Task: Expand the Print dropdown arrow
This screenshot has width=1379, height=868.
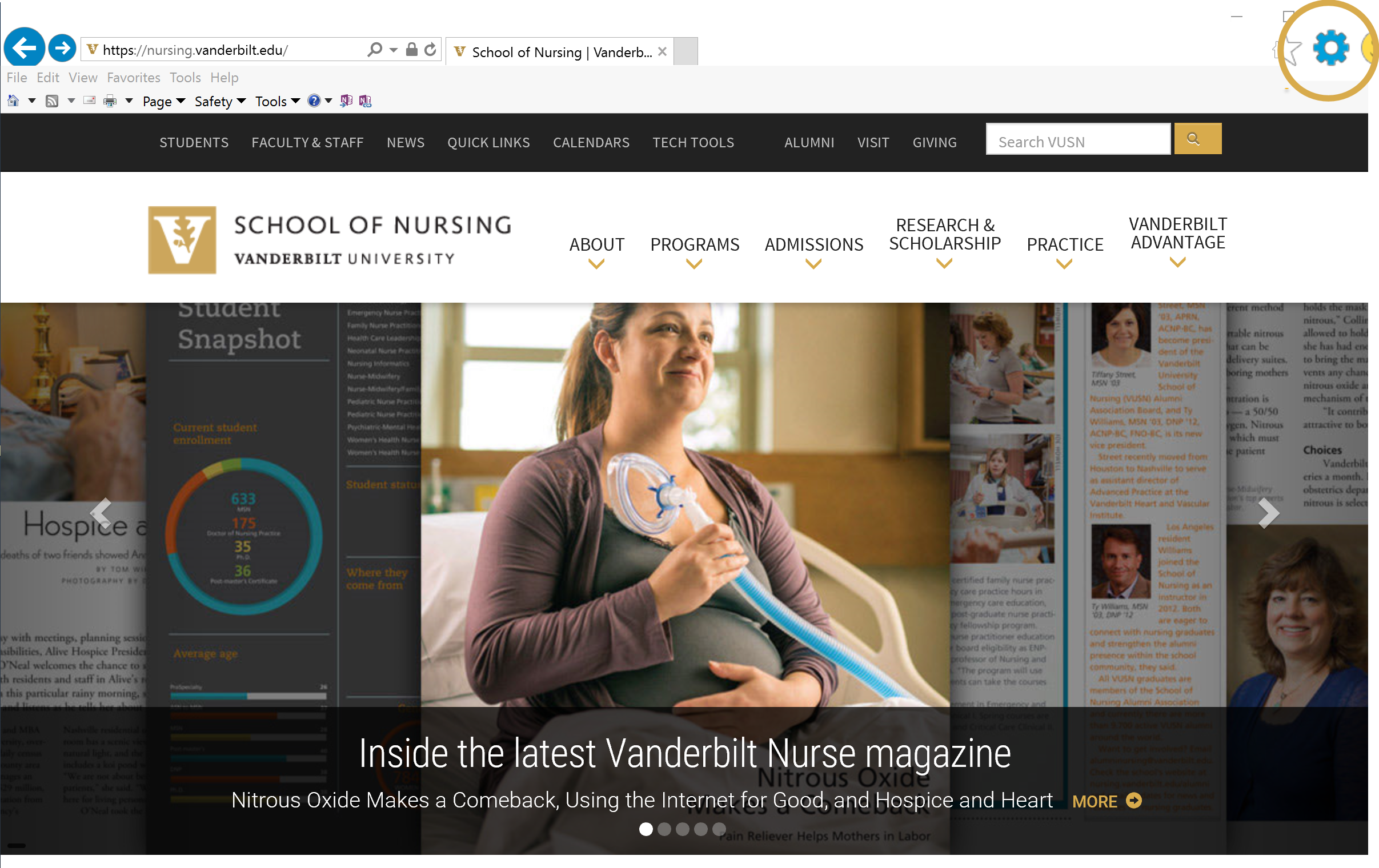Action: (x=129, y=101)
